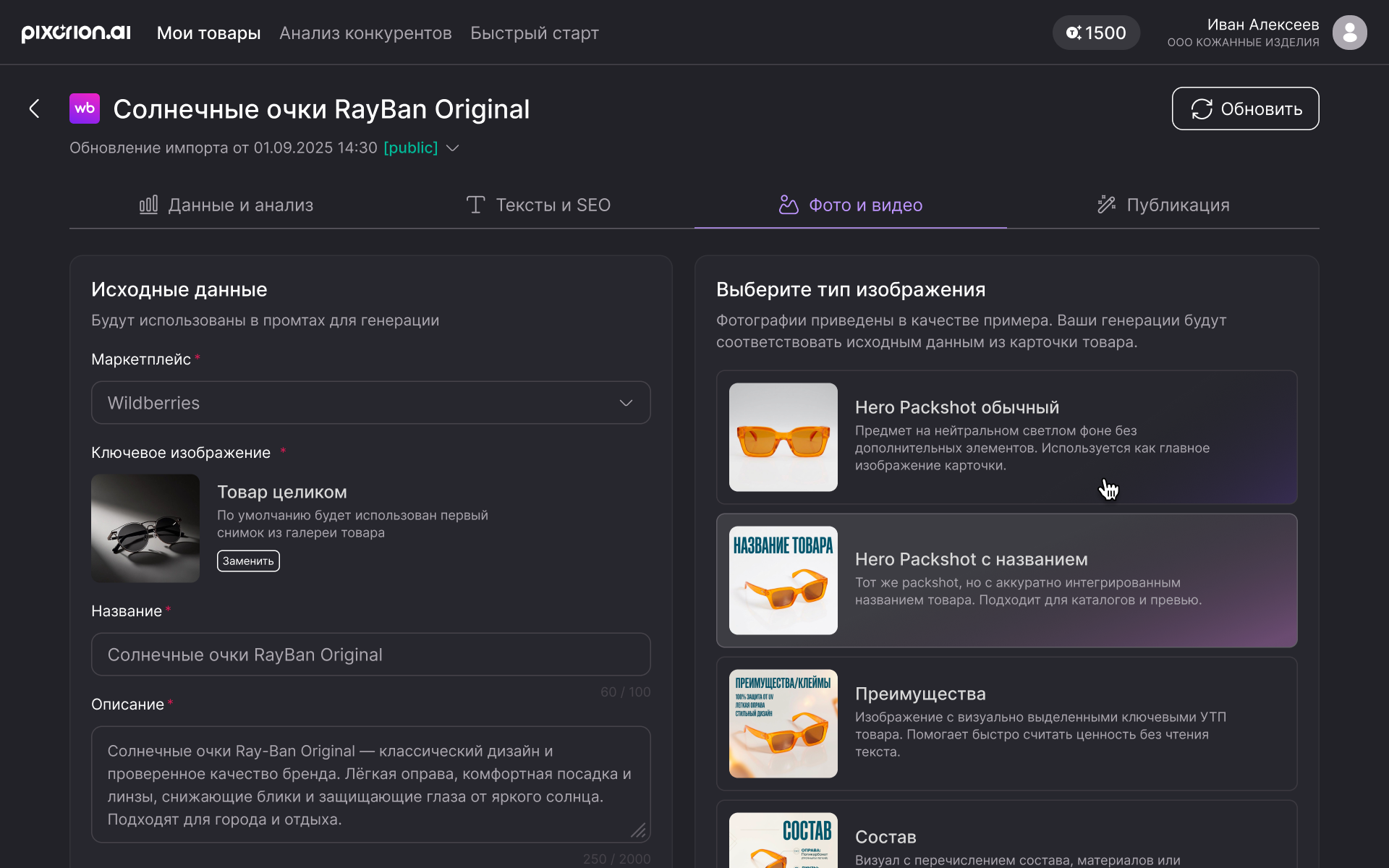Open Анализ конкурентов in top menu
This screenshot has width=1389, height=868.
click(365, 33)
